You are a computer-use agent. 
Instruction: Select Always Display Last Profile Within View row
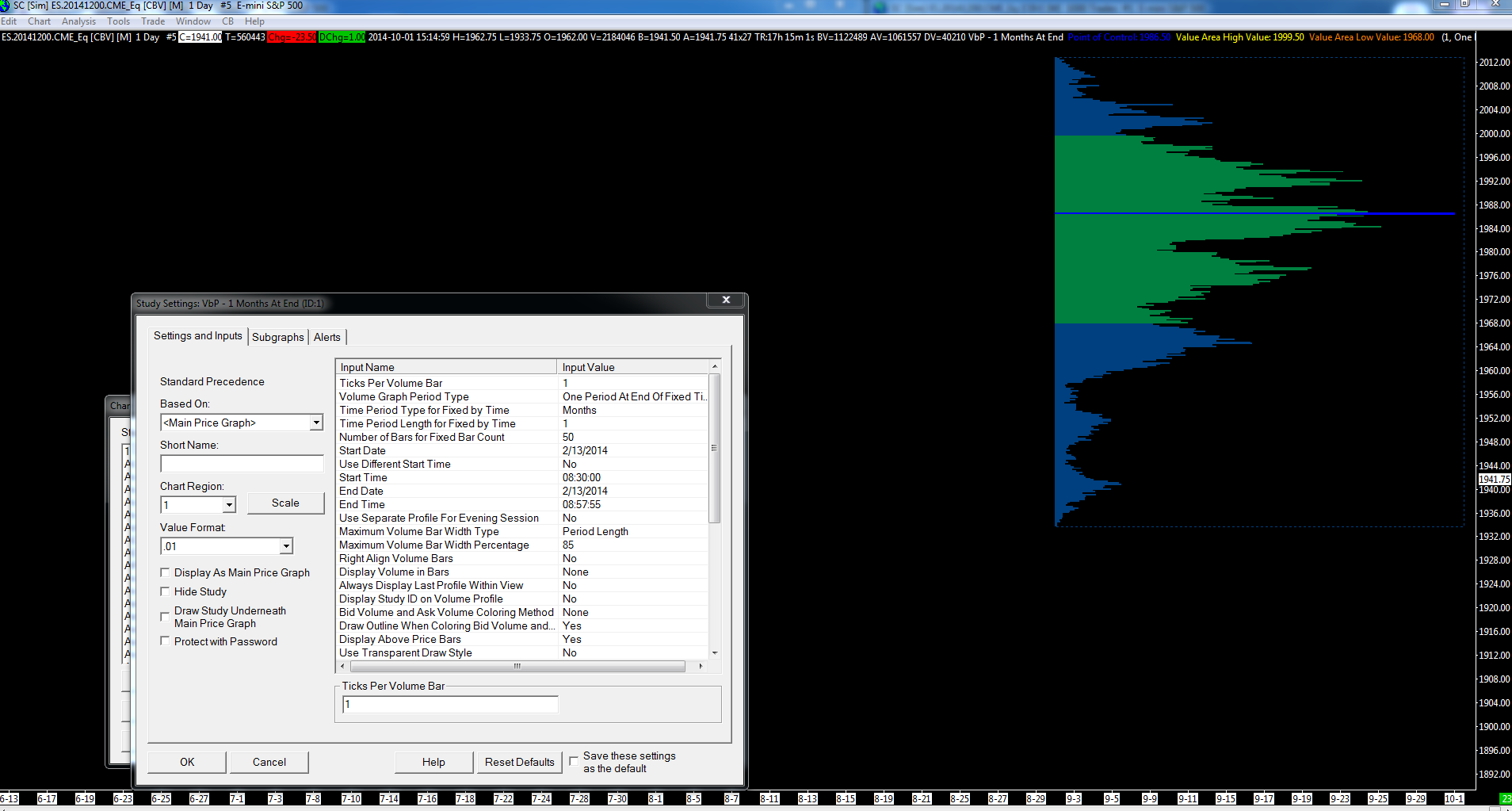(x=522, y=585)
